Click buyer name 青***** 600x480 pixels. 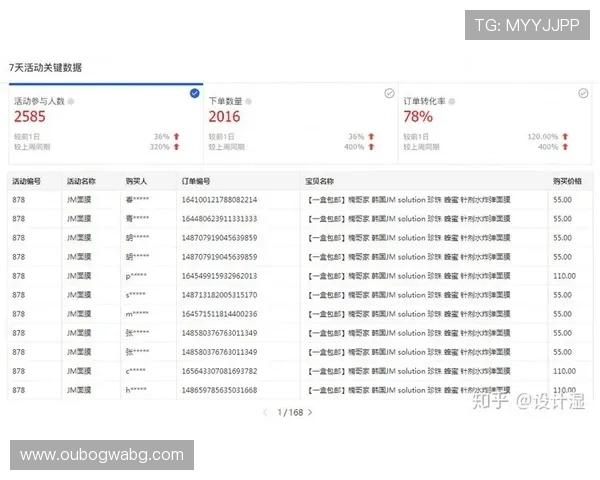137,219
